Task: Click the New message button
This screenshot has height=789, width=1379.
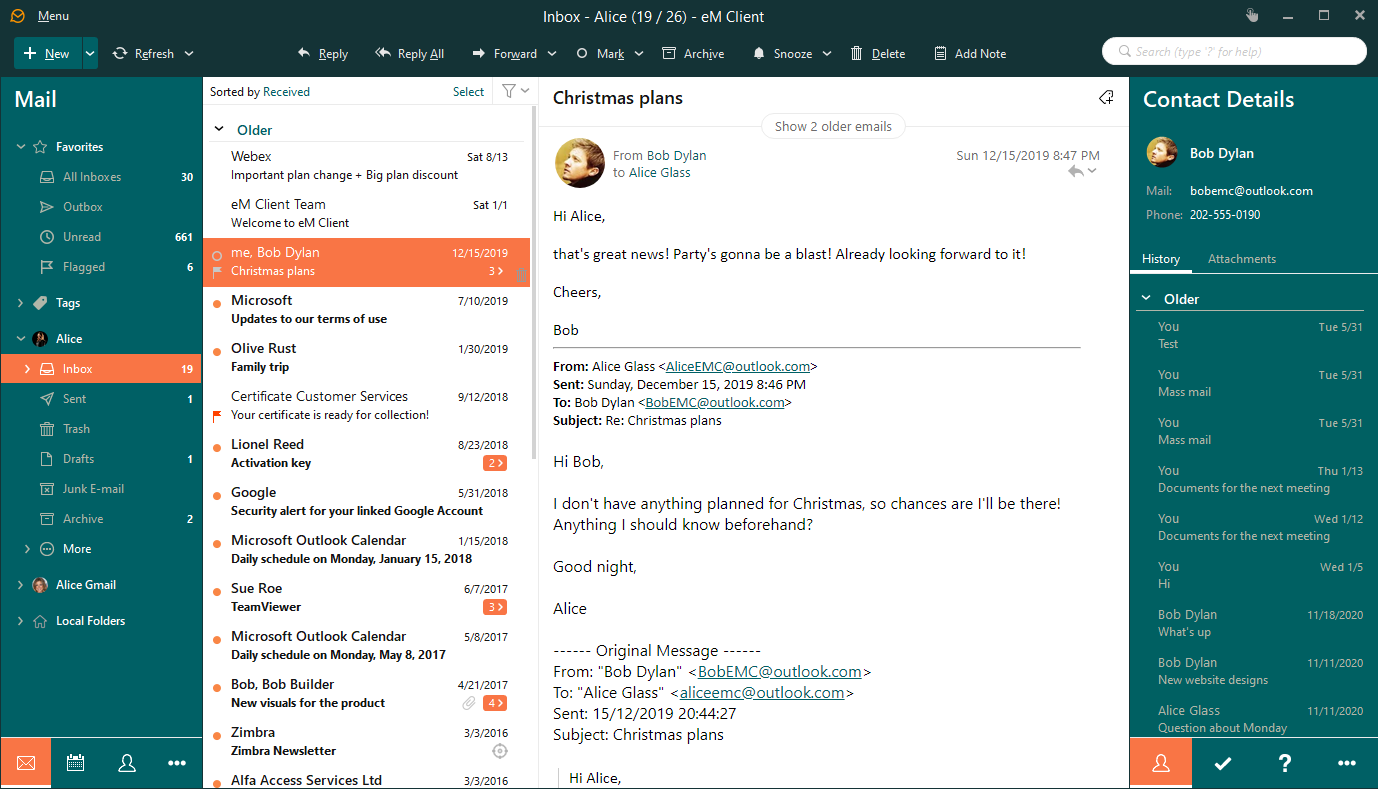Action: click(x=47, y=53)
